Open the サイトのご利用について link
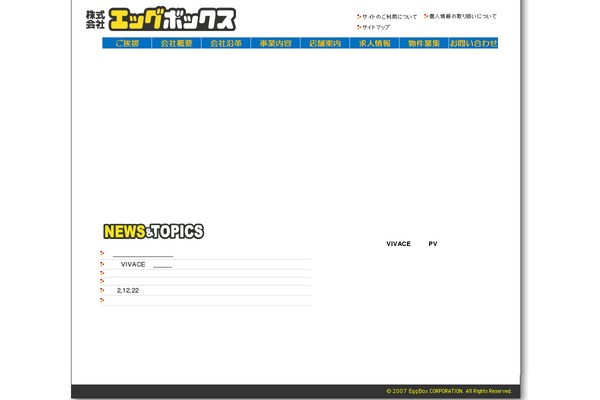This screenshot has width=600, height=400. (x=390, y=17)
